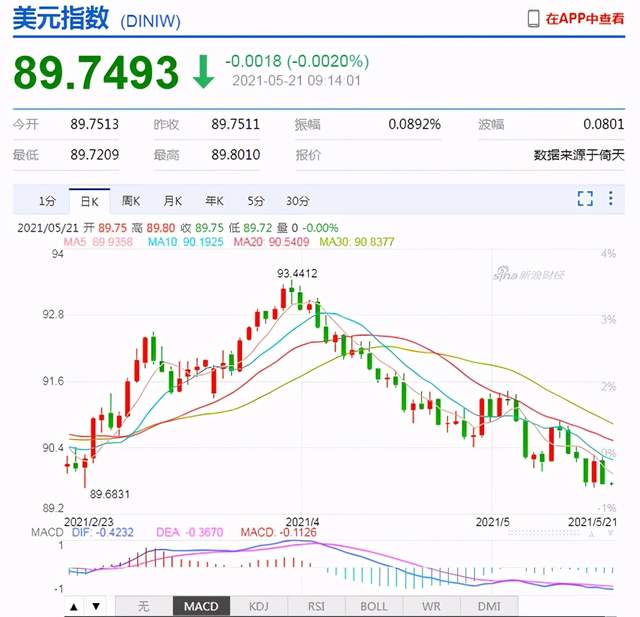Turn on the RSI indicator
Screen dimensions: 640x617
coord(317,606)
